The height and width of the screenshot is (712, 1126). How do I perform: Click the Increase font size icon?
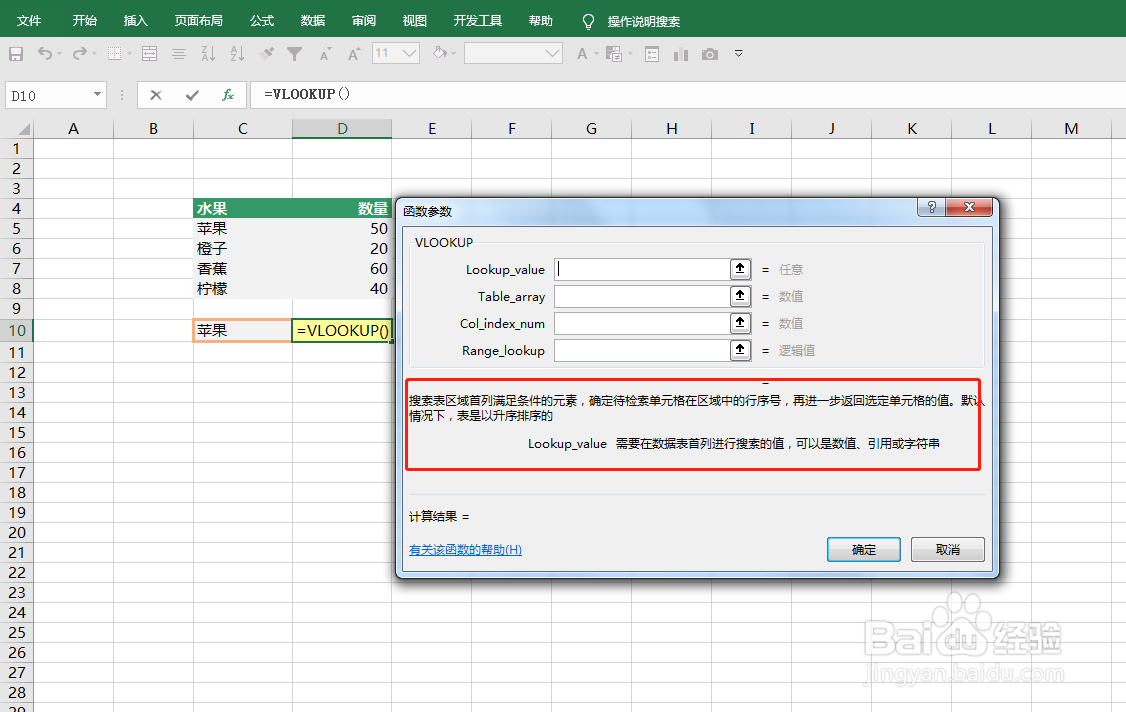tap(353, 54)
